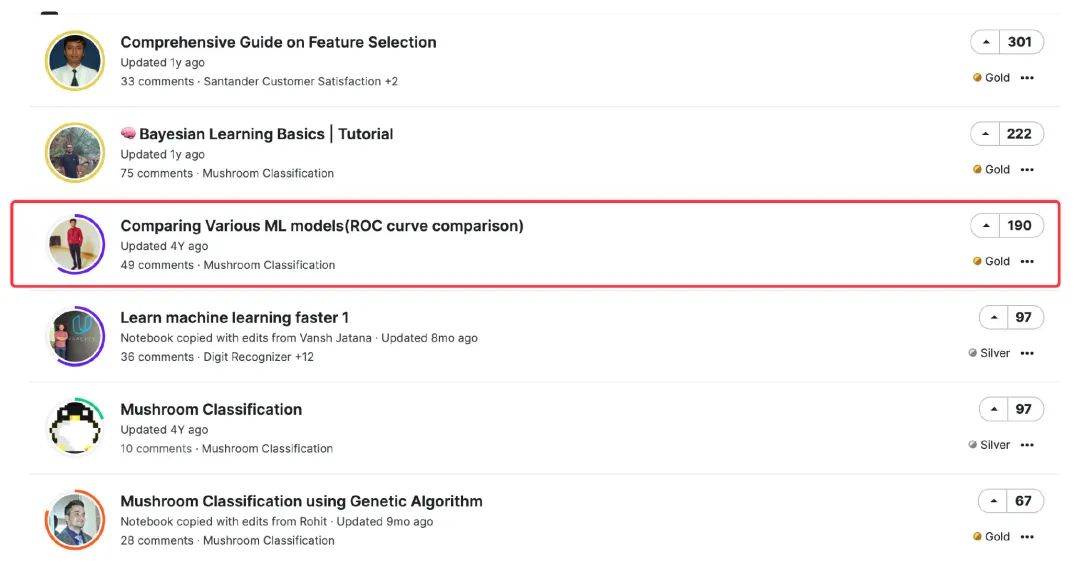This screenshot has height=565, width=1080.
Task: Open author avatar for Learn machine learning faster
Action: (75, 336)
